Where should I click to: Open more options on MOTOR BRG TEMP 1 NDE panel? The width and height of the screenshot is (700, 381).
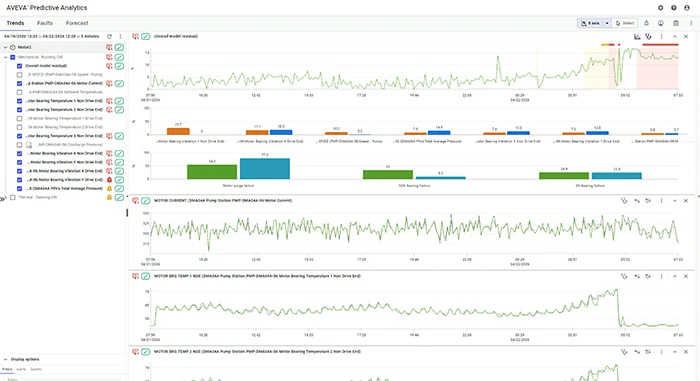point(662,276)
